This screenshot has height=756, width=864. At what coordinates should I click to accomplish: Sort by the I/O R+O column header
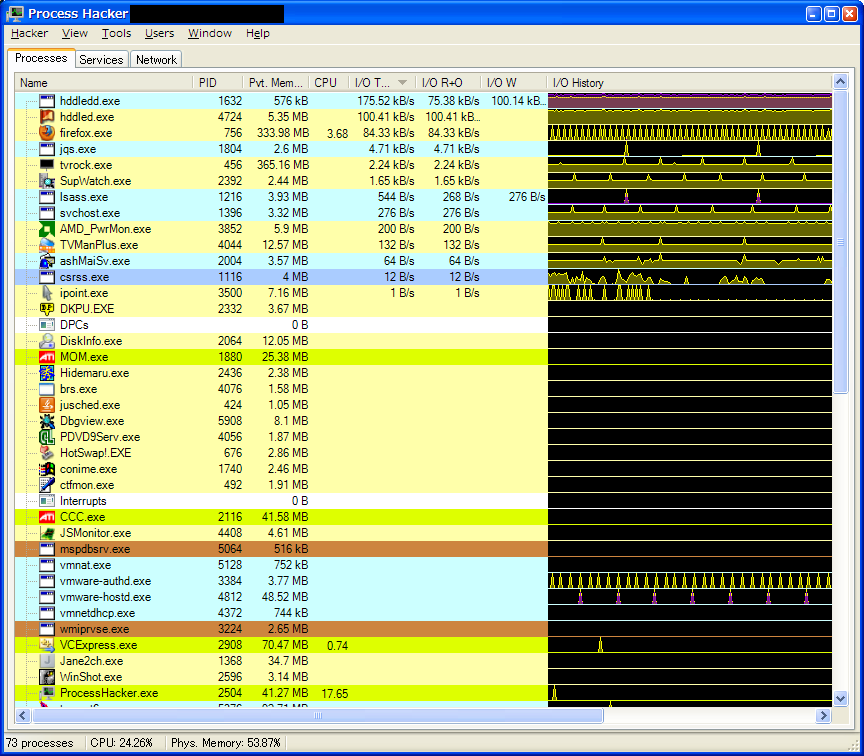tap(448, 83)
